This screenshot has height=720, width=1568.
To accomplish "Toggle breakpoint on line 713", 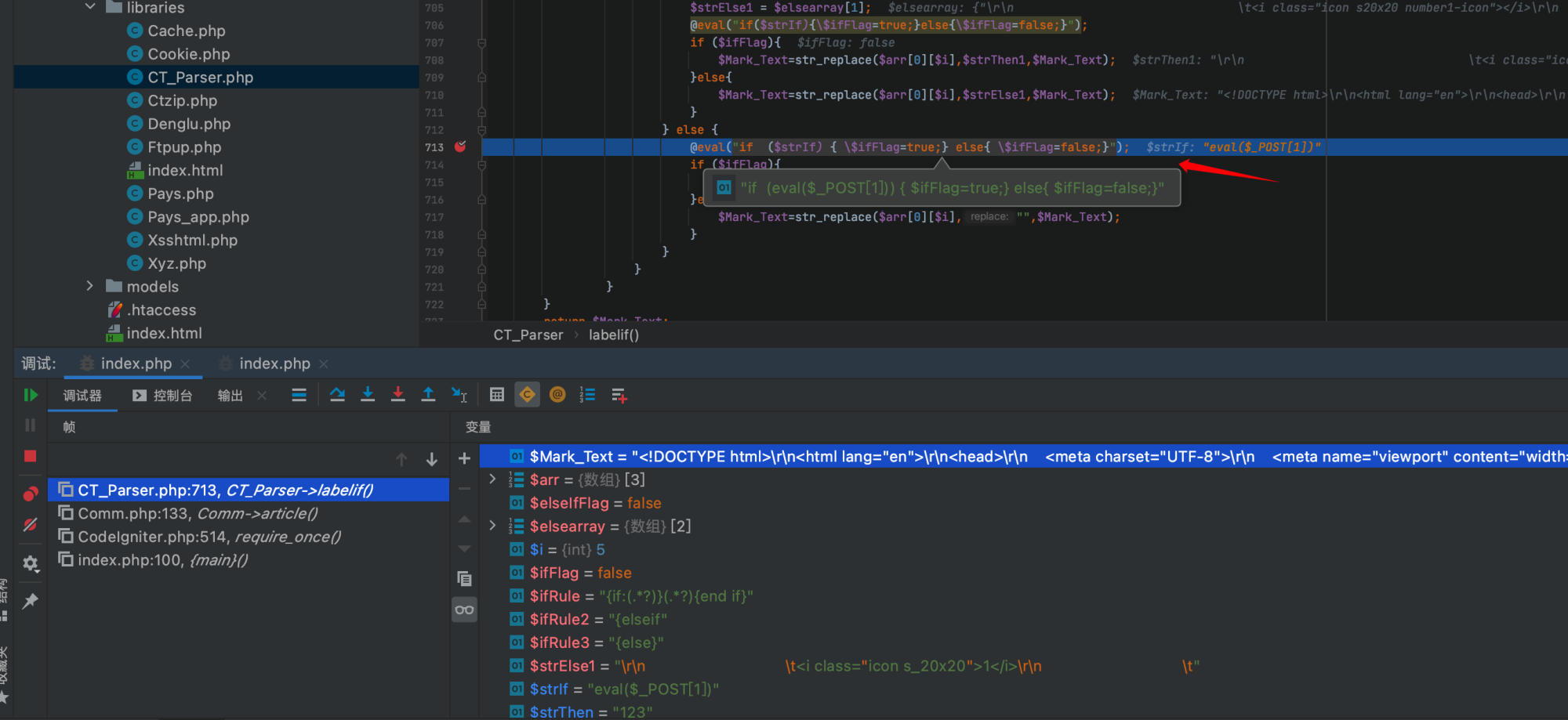I will [460, 147].
